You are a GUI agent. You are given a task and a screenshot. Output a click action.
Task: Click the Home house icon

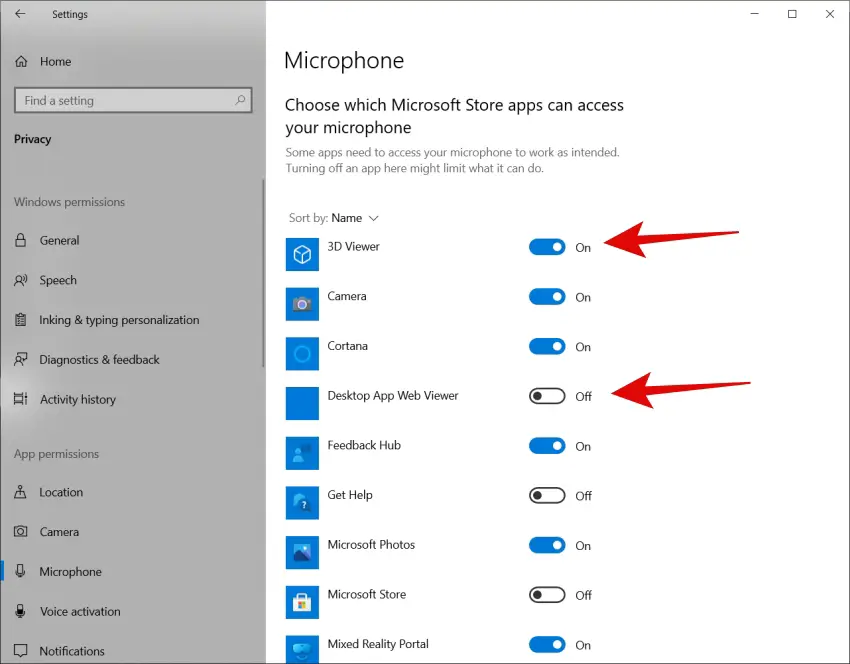(x=21, y=61)
